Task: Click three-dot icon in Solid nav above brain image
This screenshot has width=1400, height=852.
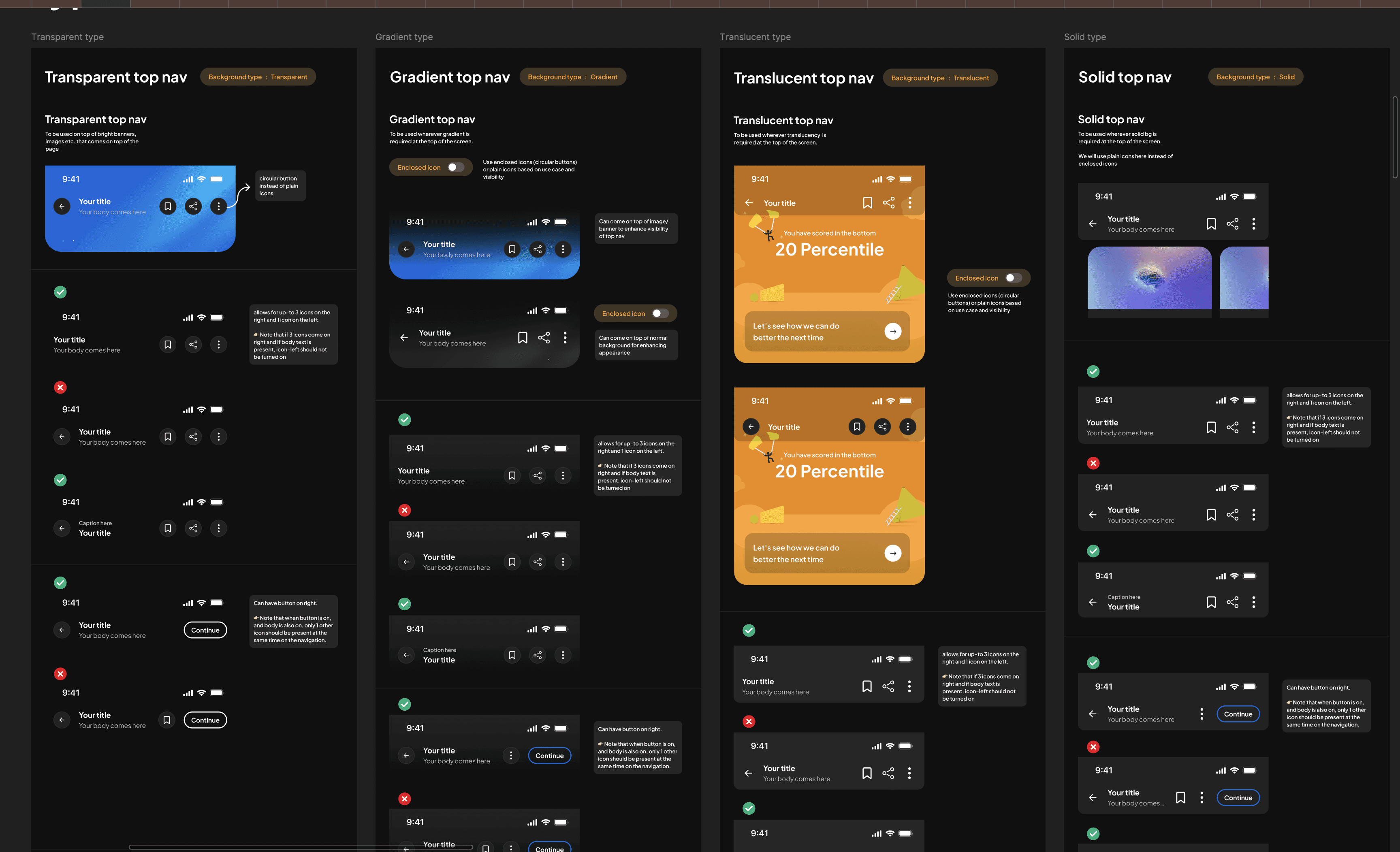Action: 1253,224
